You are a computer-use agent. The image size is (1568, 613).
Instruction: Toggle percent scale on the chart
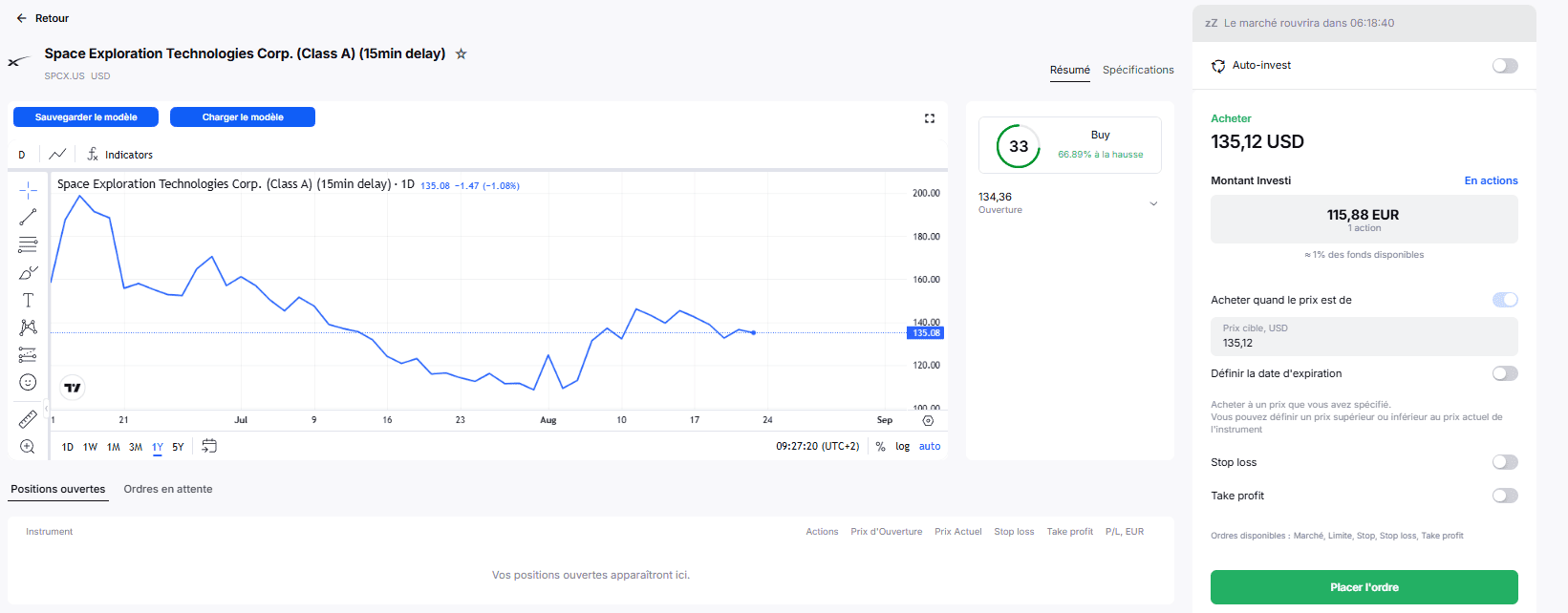point(880,446)
